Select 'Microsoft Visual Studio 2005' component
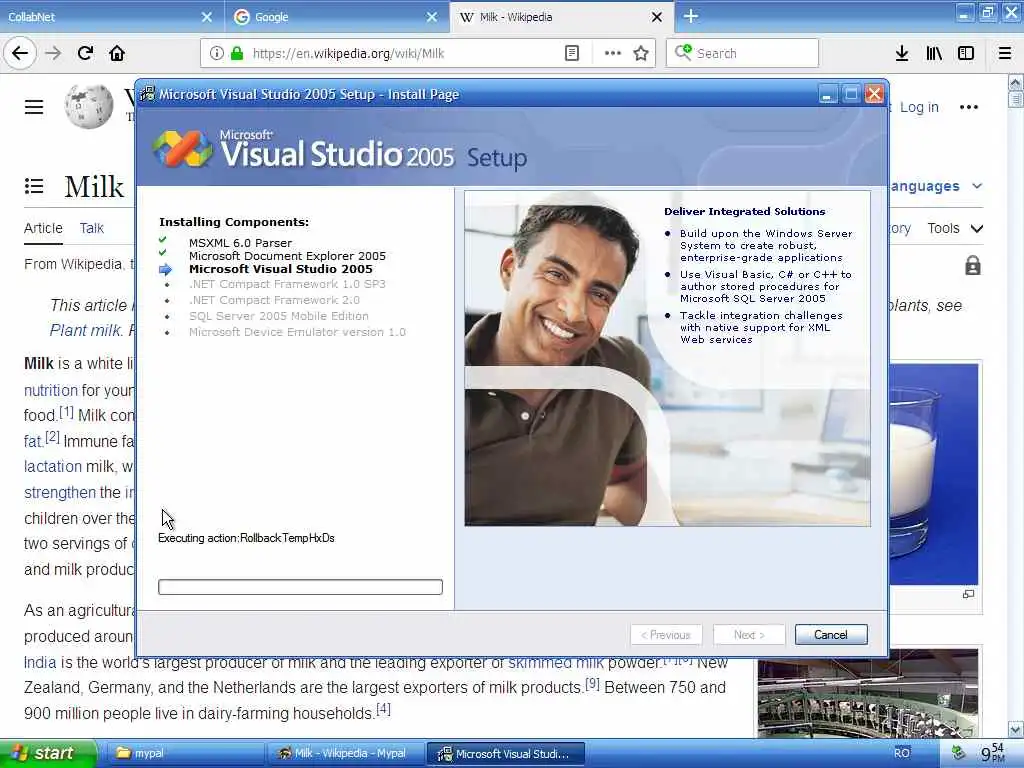 [281, 269]
